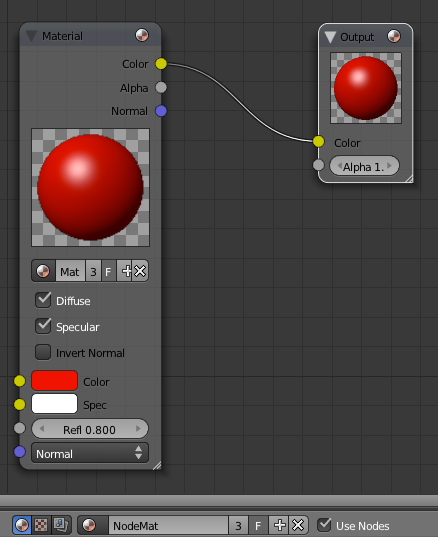The width and height of the screenshot is (438, 537).
Task: Toggle Material node preview sphere icon
Action: 142,35
